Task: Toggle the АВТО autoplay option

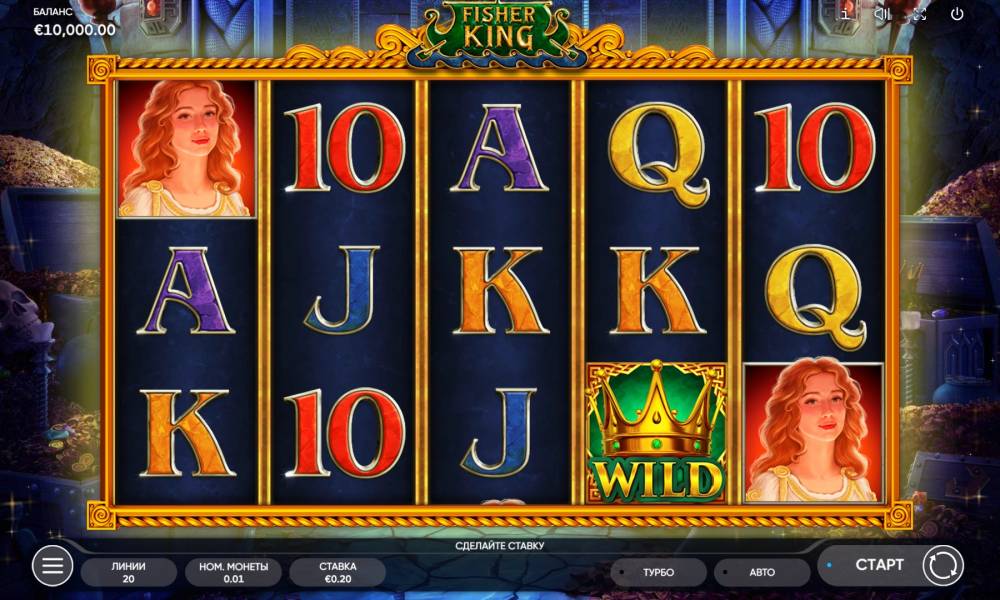Action: coord(762,572)
